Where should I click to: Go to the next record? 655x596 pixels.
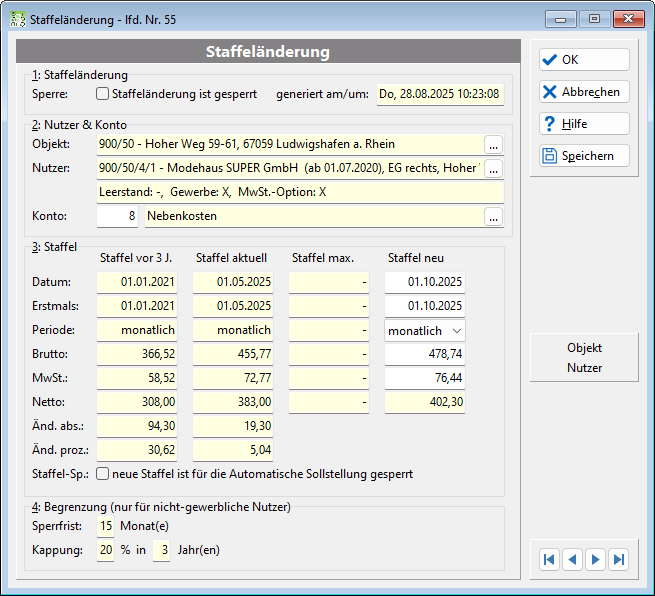[595, 559]
